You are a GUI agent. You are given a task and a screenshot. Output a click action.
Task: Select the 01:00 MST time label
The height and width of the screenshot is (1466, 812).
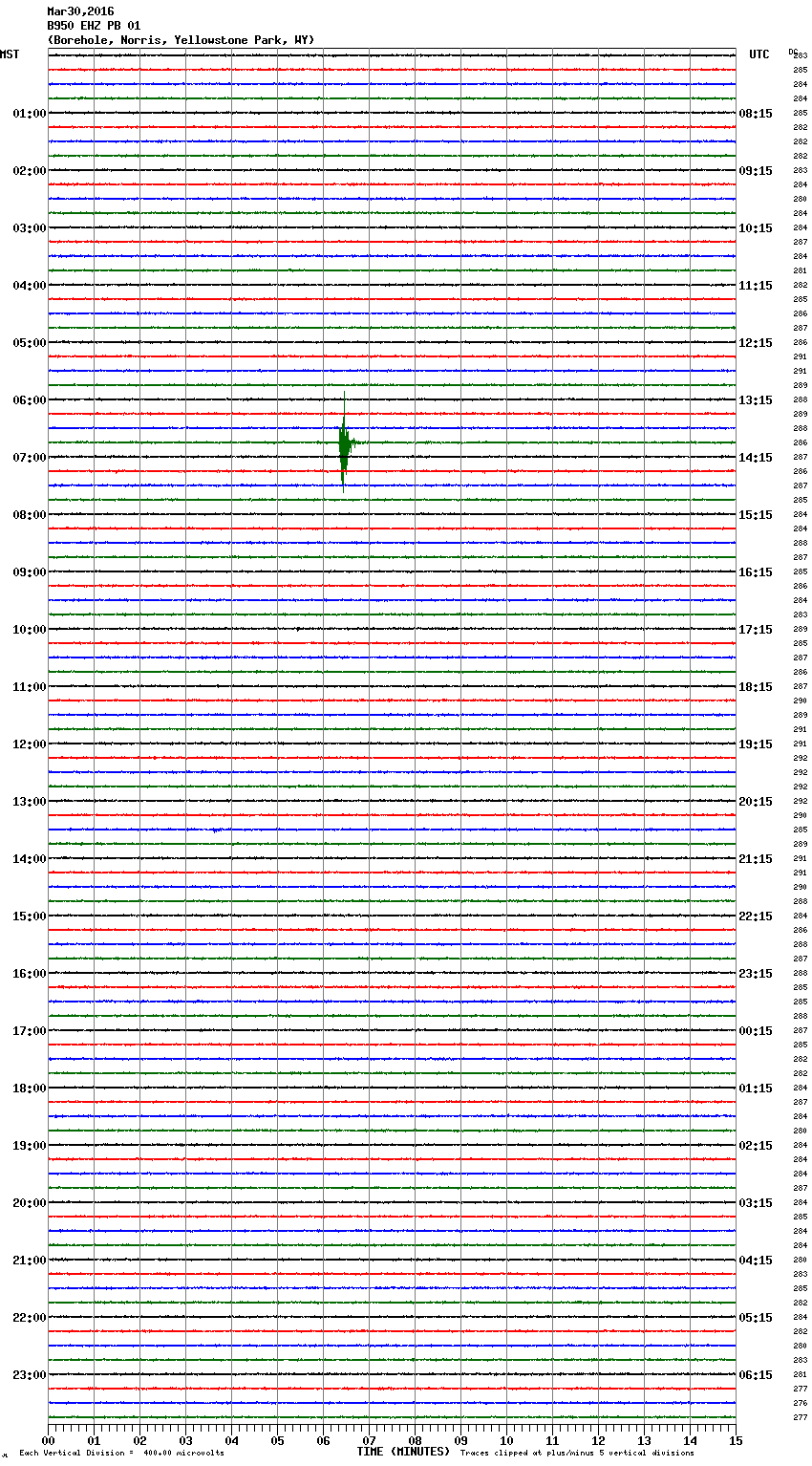[x=29, y=114]
